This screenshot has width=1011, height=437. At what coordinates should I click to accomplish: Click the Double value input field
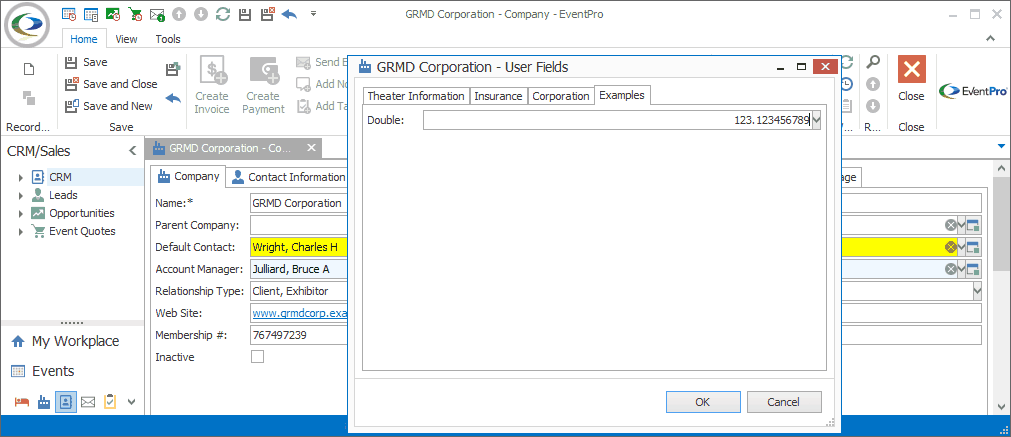pyautogui.click(x=617, y=120)
